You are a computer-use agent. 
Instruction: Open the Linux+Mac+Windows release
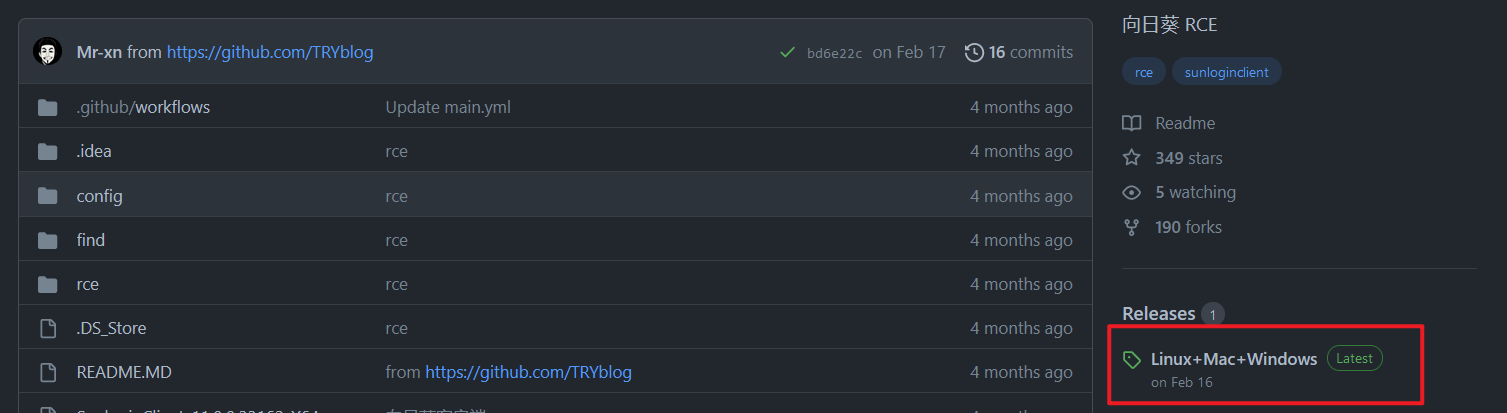1234,359
